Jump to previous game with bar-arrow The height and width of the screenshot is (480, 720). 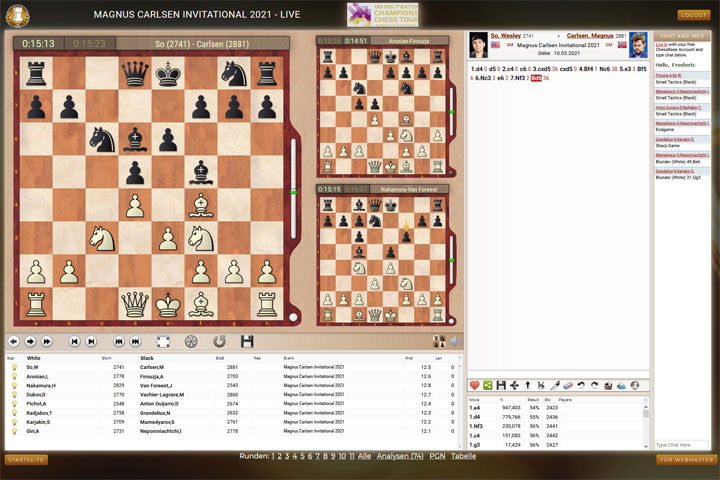(x=74, y=341)
